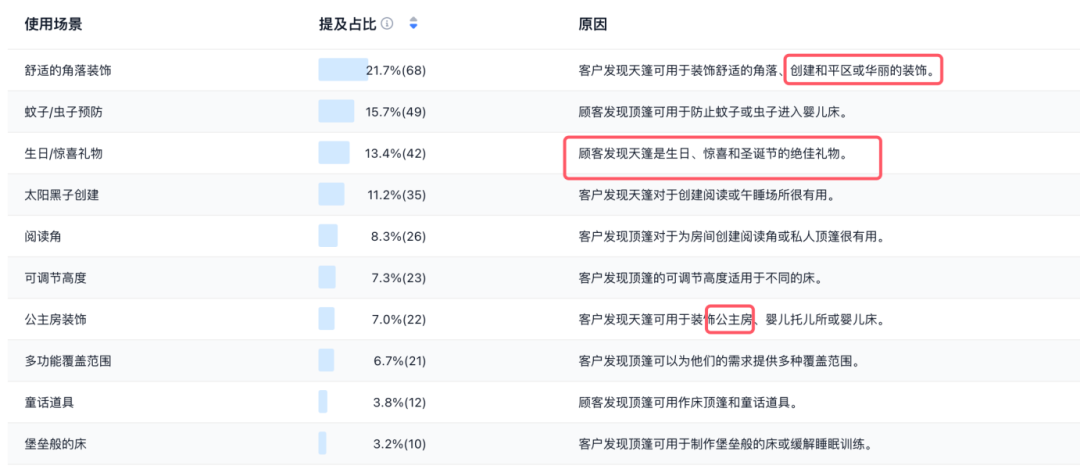The width and height of the screenshot is (1080, 469).
Task: Click the 使用场景 column header
Action: (54, 24)
